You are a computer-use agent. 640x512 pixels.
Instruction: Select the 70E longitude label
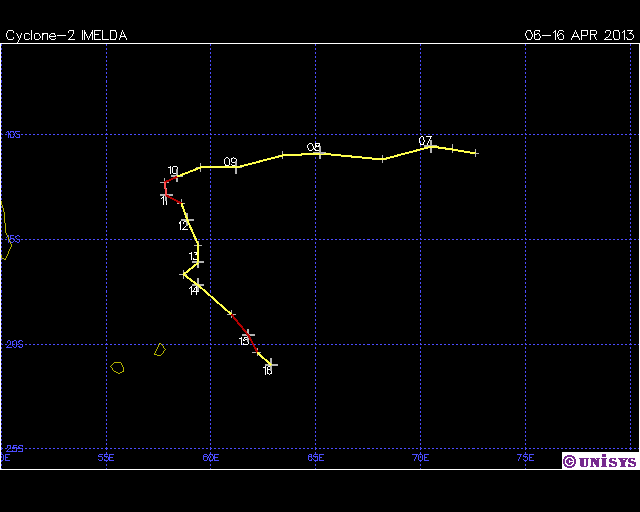420,458
